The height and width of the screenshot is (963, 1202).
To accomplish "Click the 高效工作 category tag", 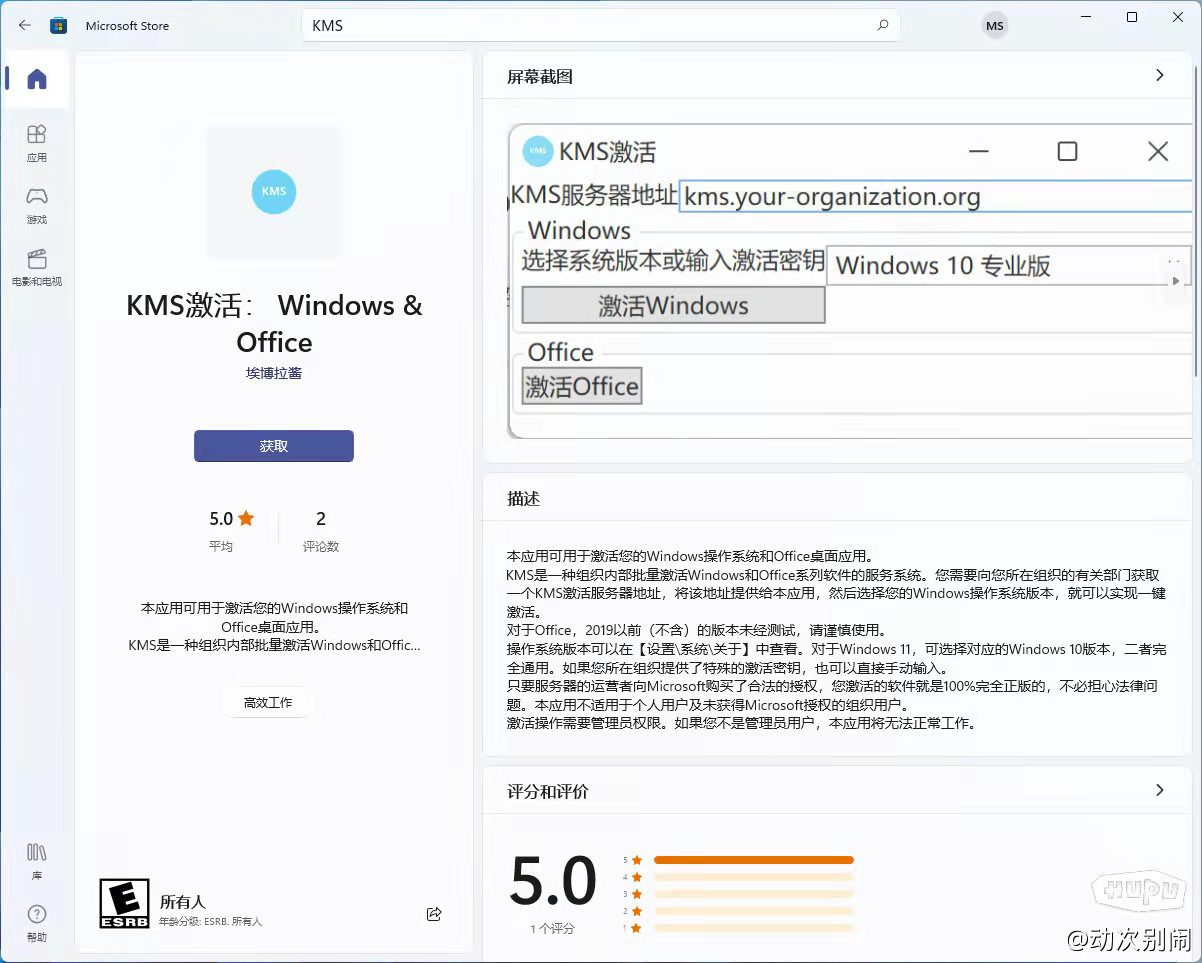I will click(x=268, y=703).
